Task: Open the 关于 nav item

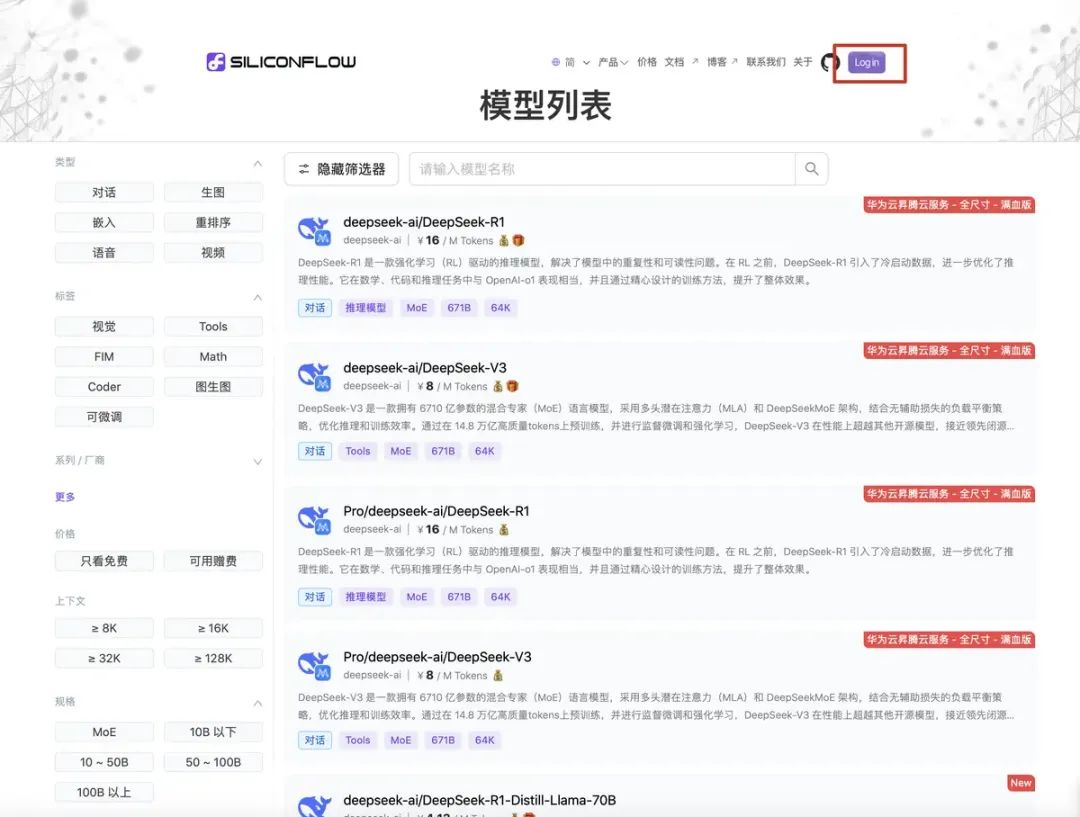Action: pyautogui.click(x=802, y=62)
